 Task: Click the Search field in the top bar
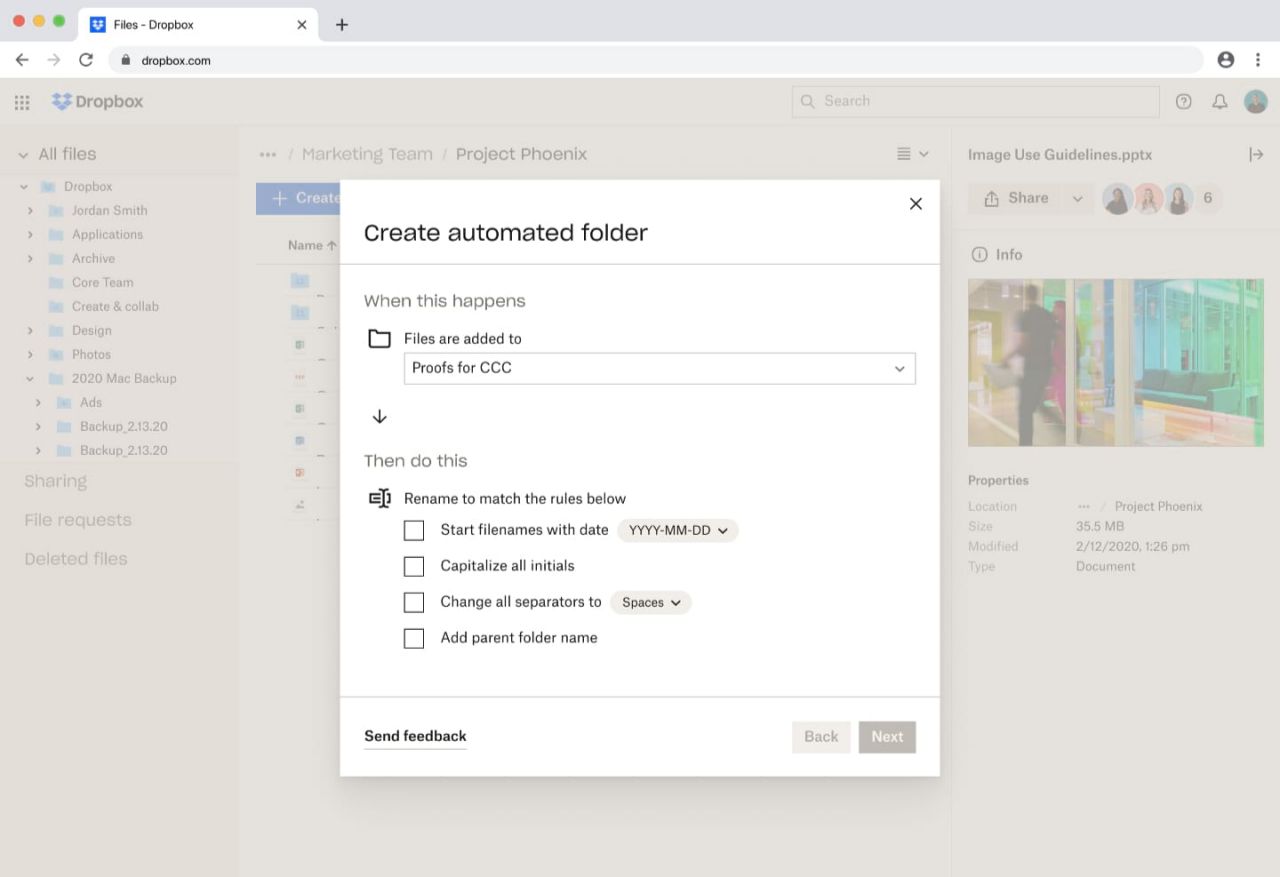pyautogui.click(x=975, y=101)
